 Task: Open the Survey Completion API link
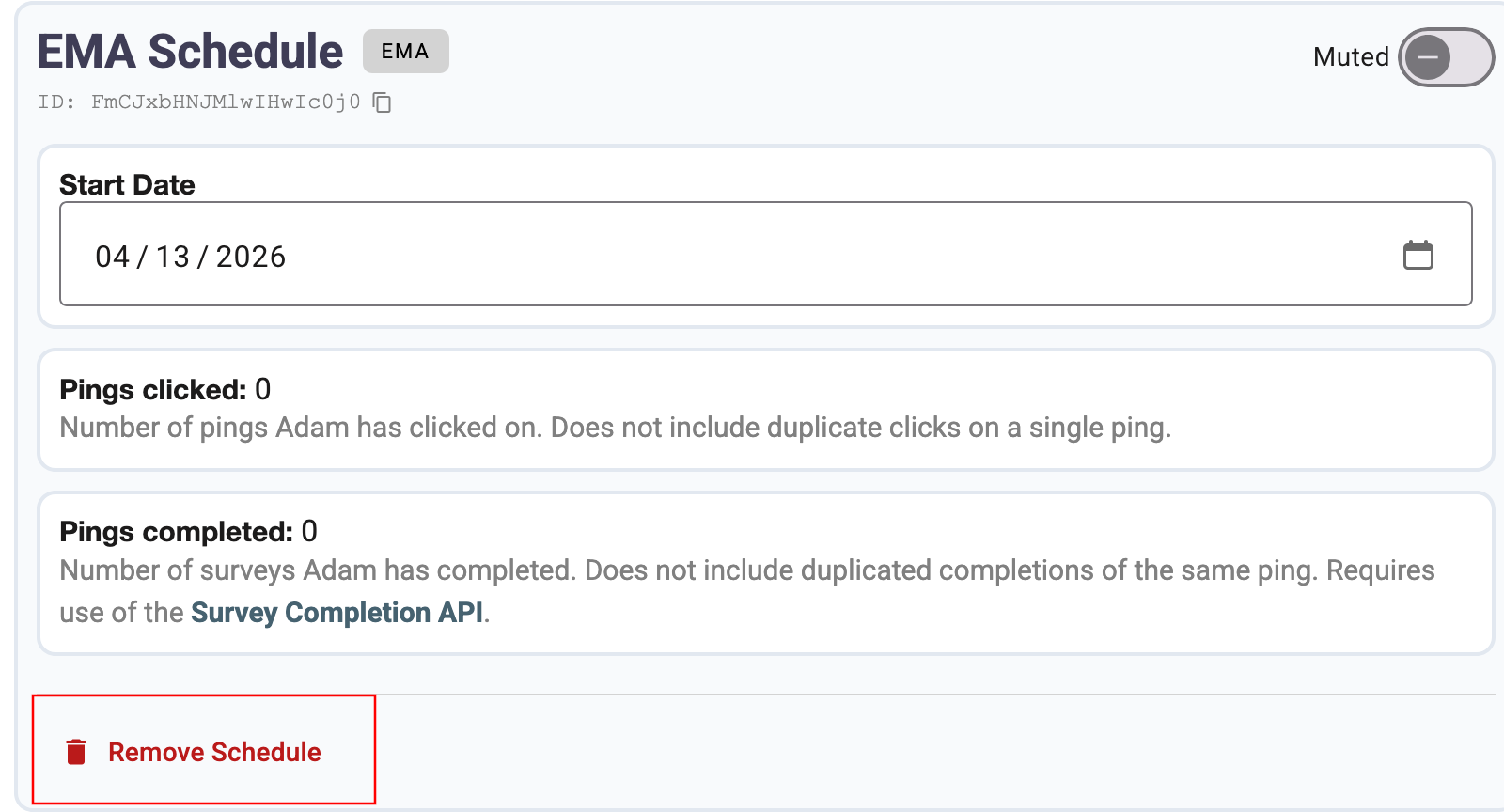click(x=338, y=613)
